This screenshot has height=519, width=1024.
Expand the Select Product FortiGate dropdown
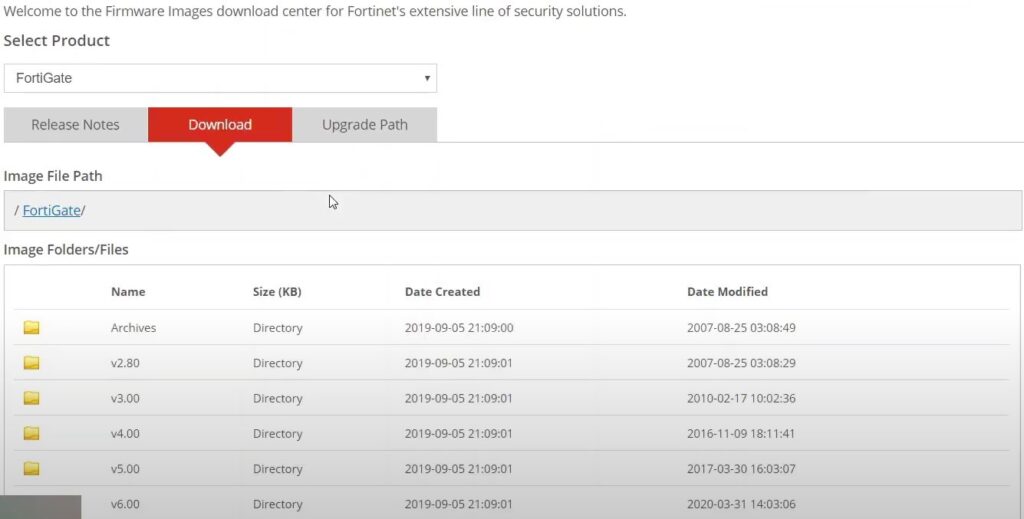click(220, 78)
